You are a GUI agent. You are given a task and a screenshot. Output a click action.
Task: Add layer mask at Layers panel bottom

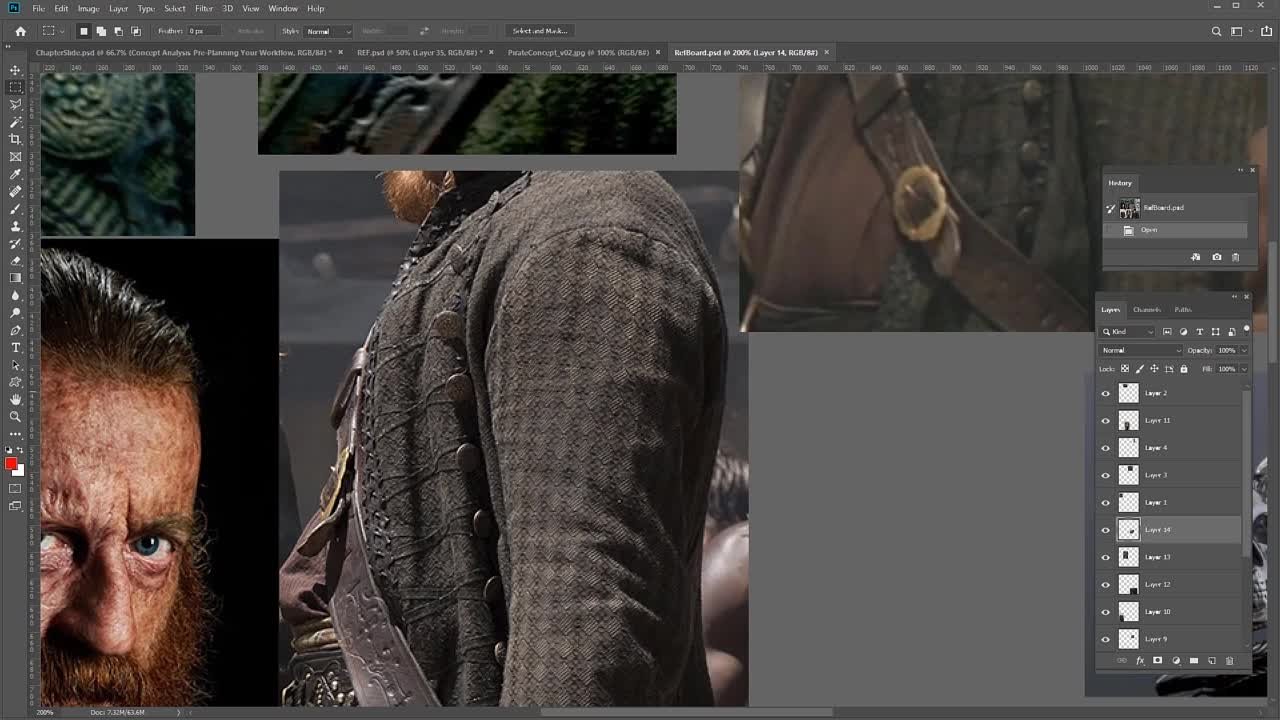coord(1158,661)
